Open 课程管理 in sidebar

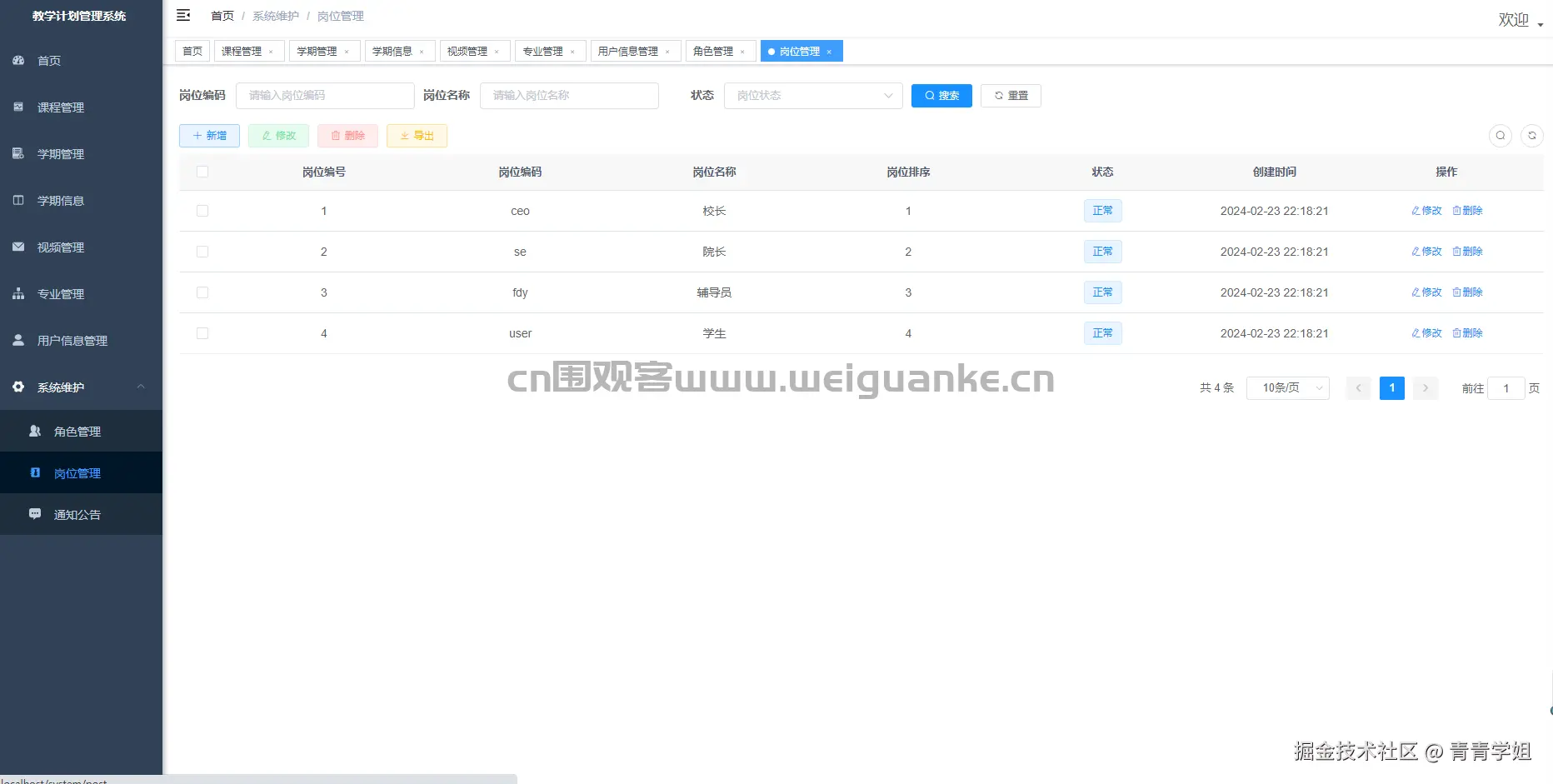[81, 107]
